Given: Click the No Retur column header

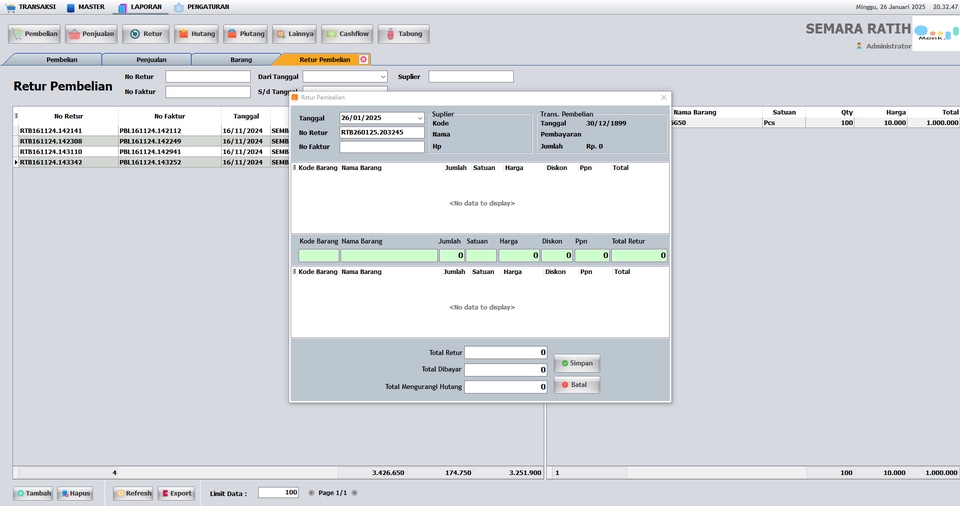Looking at the screenshot, I should (68, 116).
